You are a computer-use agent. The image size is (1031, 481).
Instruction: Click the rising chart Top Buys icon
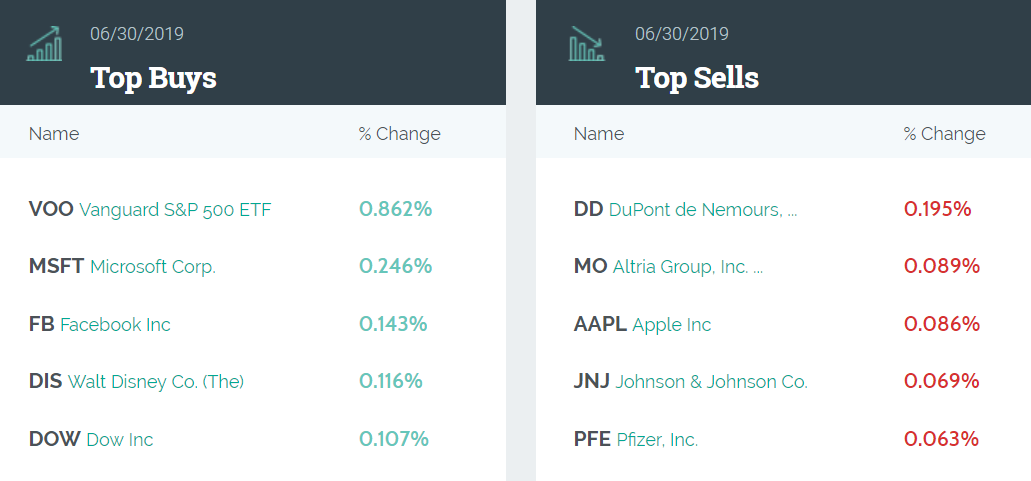point(45,44)
